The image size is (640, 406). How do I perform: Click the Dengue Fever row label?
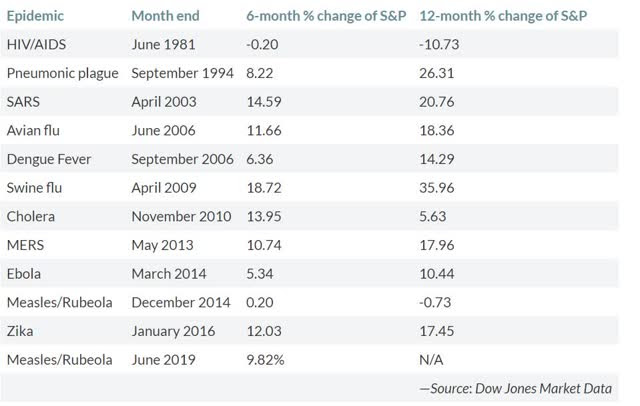click(x=48, y=159)
